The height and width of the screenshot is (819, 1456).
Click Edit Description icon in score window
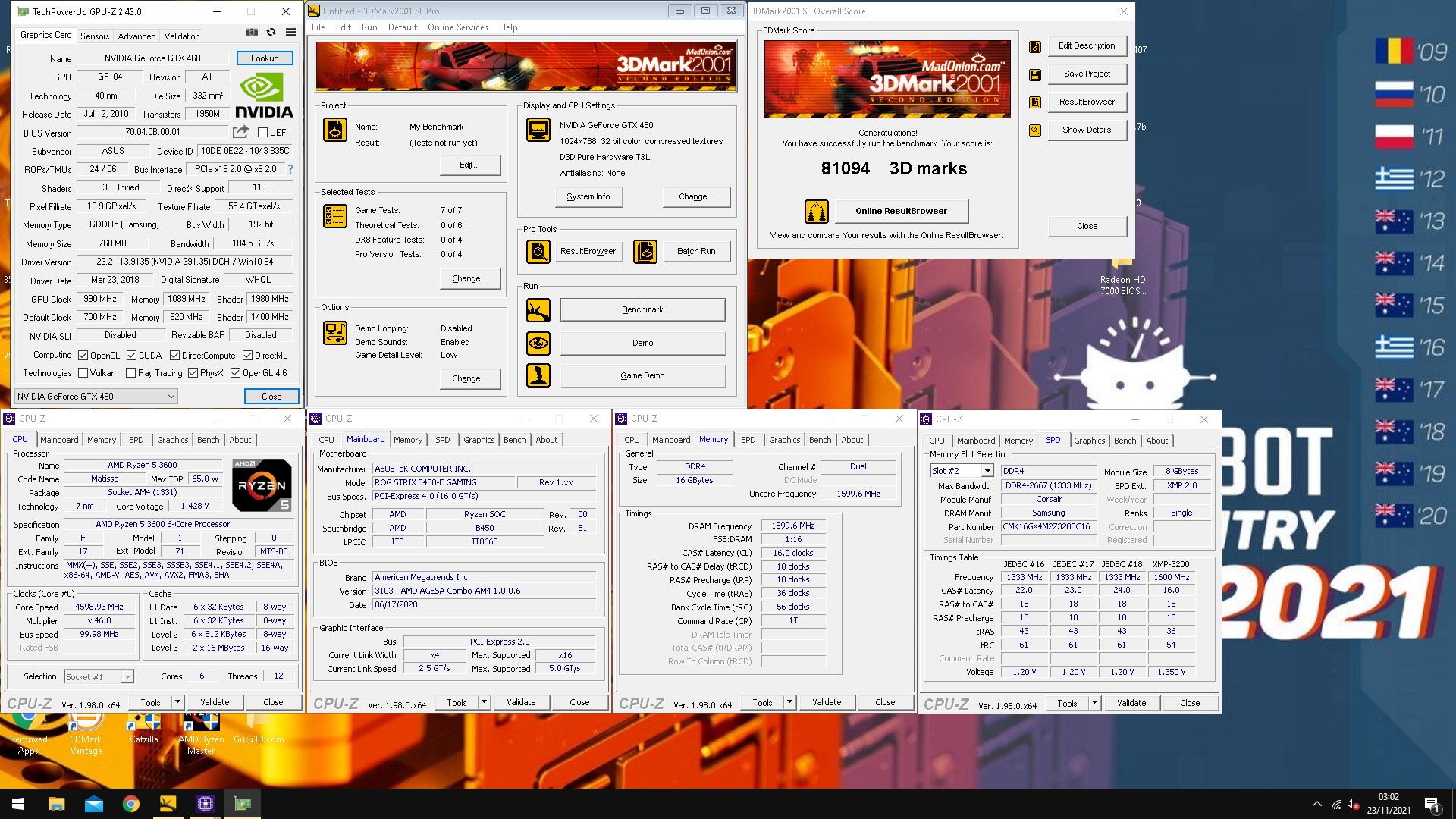(1035, 46)
